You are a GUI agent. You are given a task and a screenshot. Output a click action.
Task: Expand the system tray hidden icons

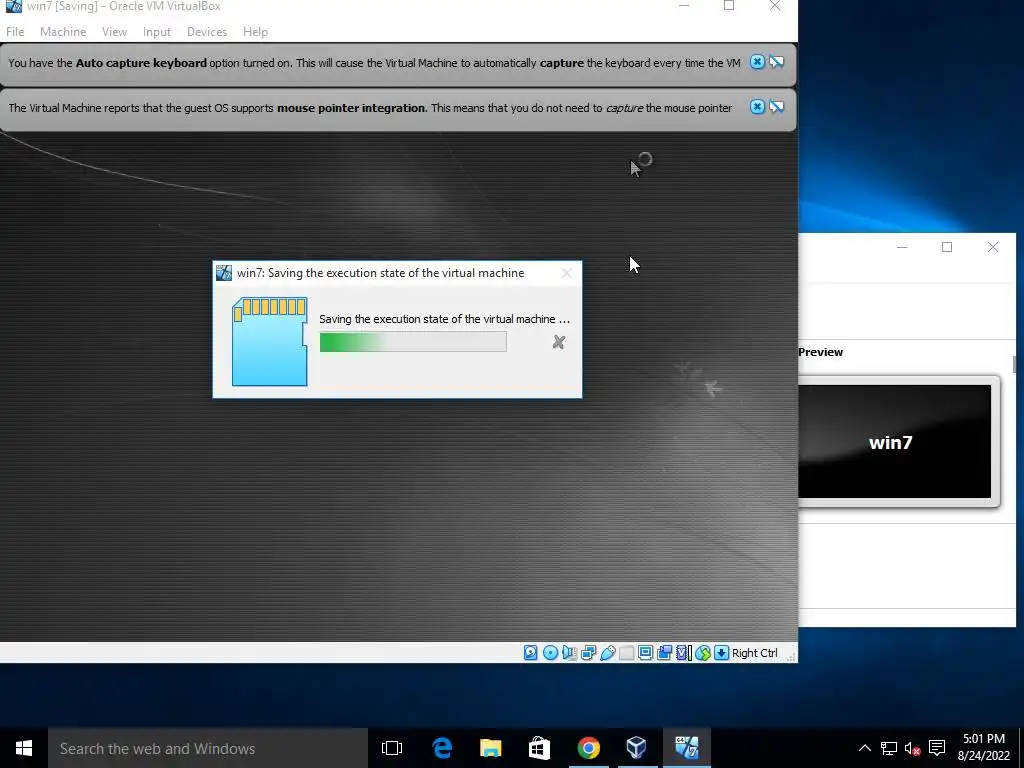click(x=864, y=748)
